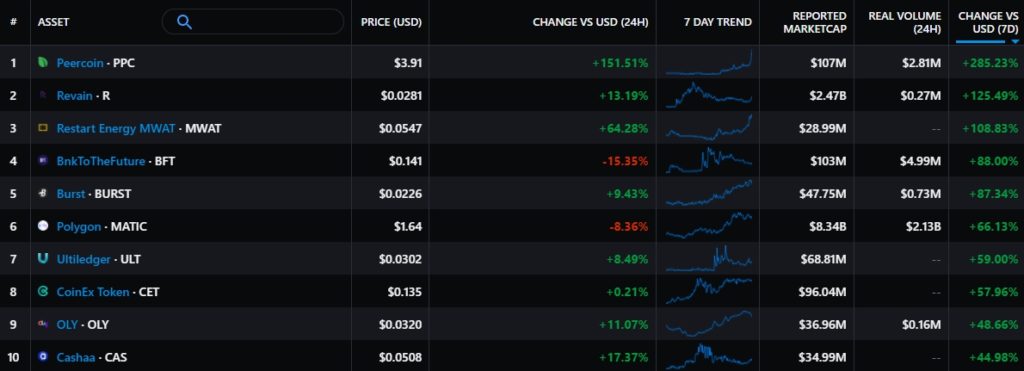
Task: Click the +44.98% 7D change value
Action: click(993, 357)
